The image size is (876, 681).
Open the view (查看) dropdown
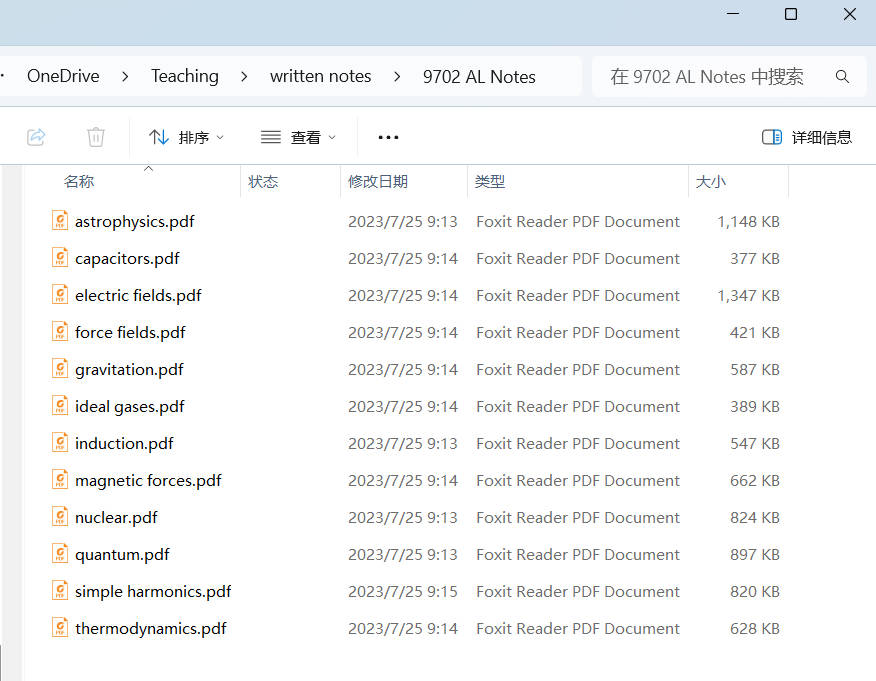(298, 137)
